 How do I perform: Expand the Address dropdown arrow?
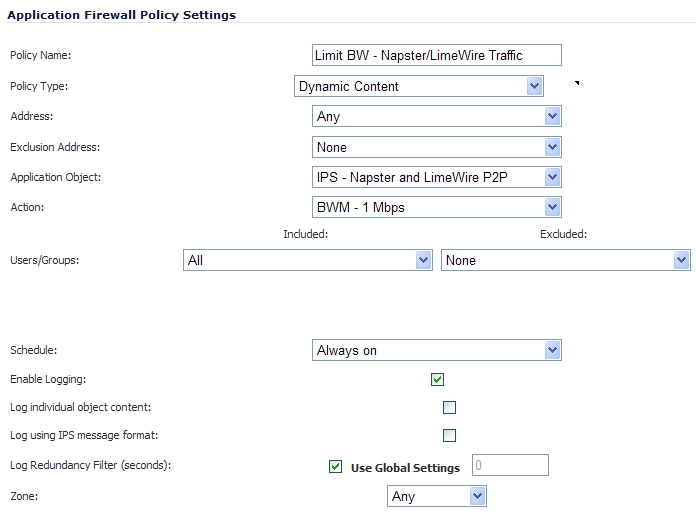click(x=552, y=116)
